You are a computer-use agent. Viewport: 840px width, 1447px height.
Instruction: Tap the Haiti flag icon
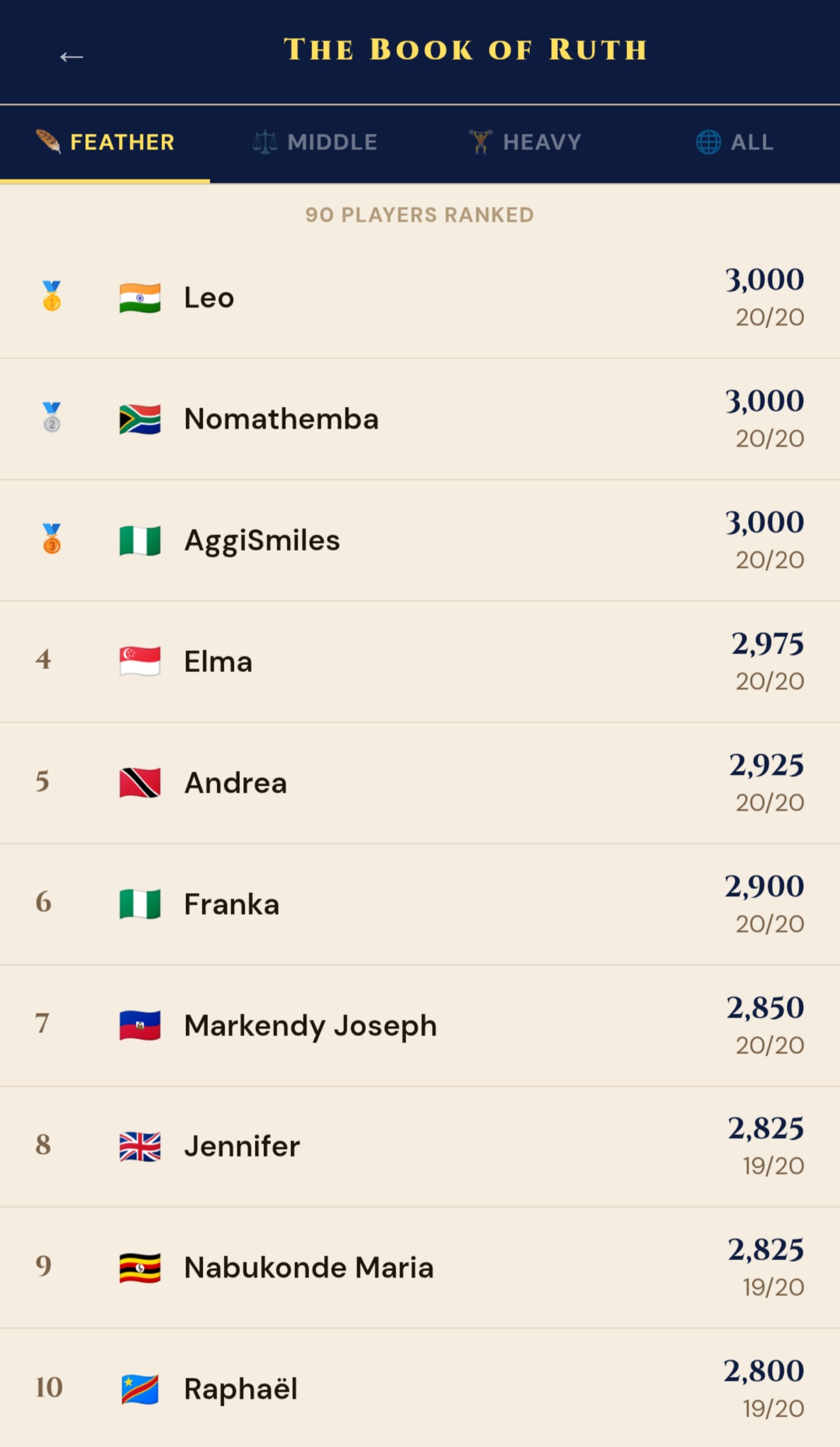(x=140, y=1026)
